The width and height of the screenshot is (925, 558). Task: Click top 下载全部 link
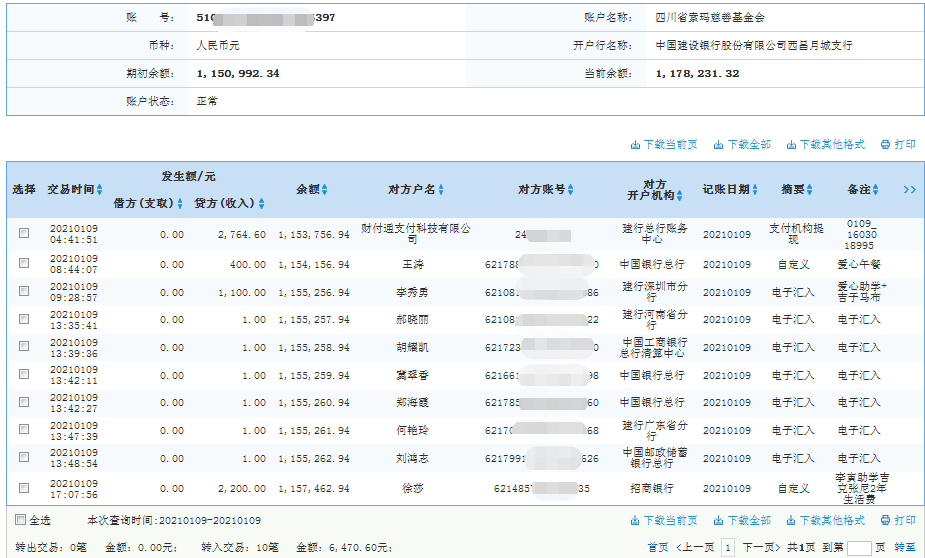[742, 145]
